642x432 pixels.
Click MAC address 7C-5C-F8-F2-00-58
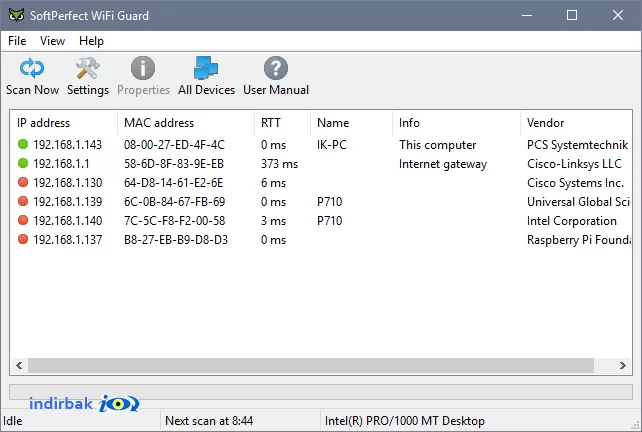[x=174, y=221]
